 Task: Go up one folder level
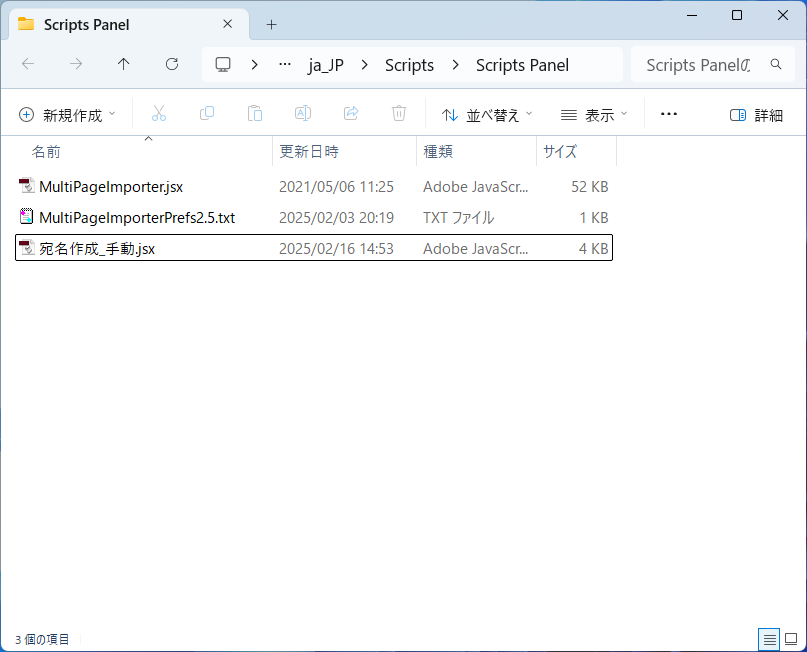point(124,64)
